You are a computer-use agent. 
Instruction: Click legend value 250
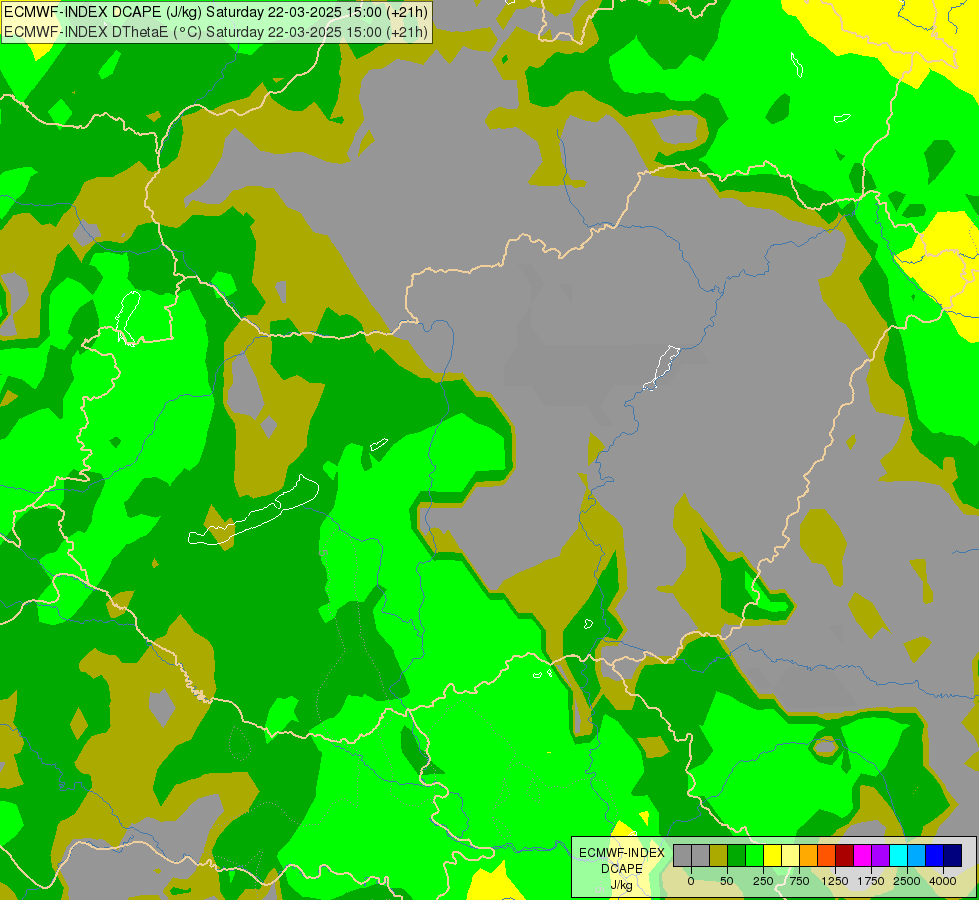click(763, 881)
